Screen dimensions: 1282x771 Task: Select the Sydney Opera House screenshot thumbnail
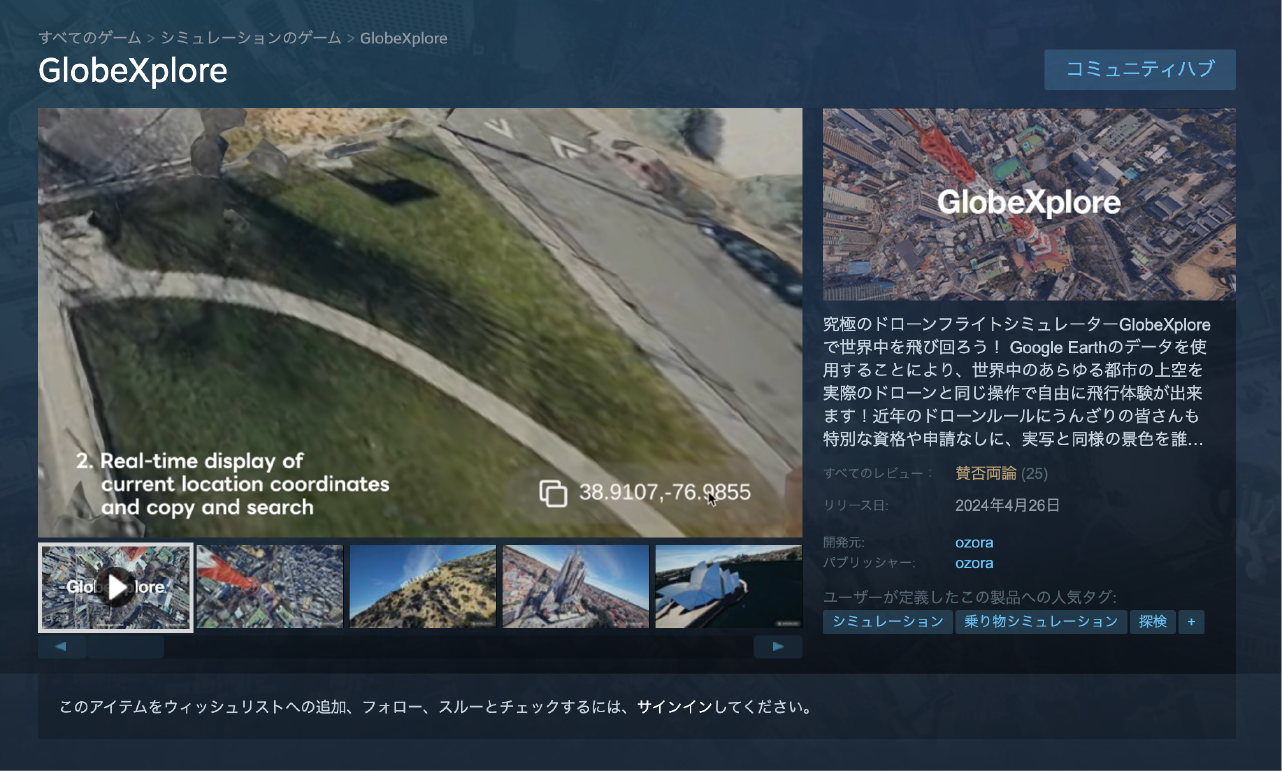[x=729, y=586]
